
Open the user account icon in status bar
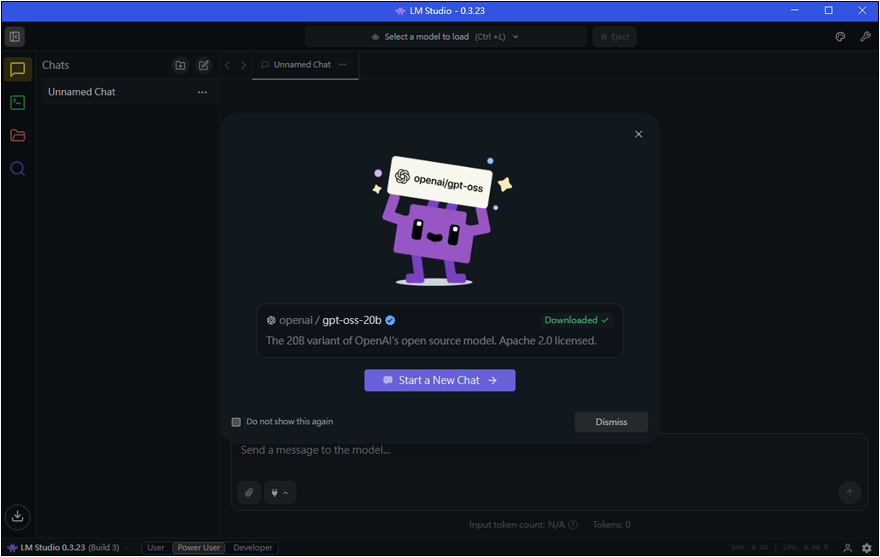(847, 547)
